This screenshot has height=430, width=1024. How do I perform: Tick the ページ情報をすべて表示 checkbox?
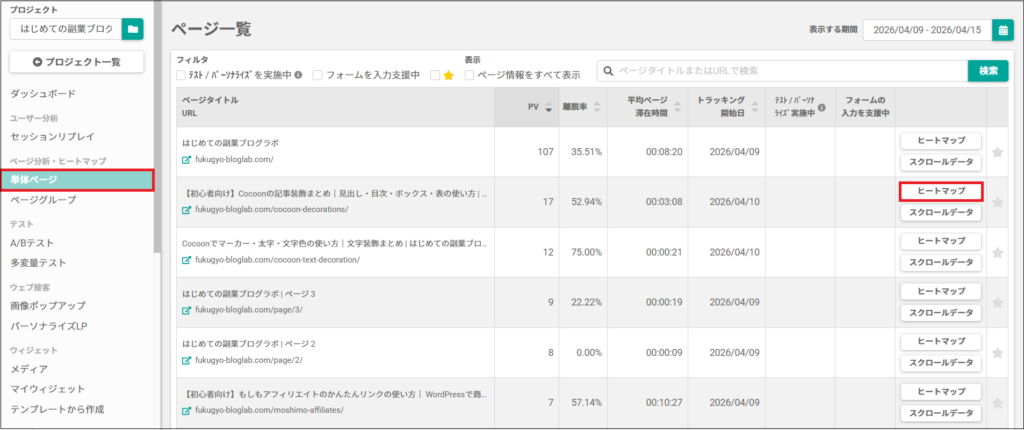470,75
